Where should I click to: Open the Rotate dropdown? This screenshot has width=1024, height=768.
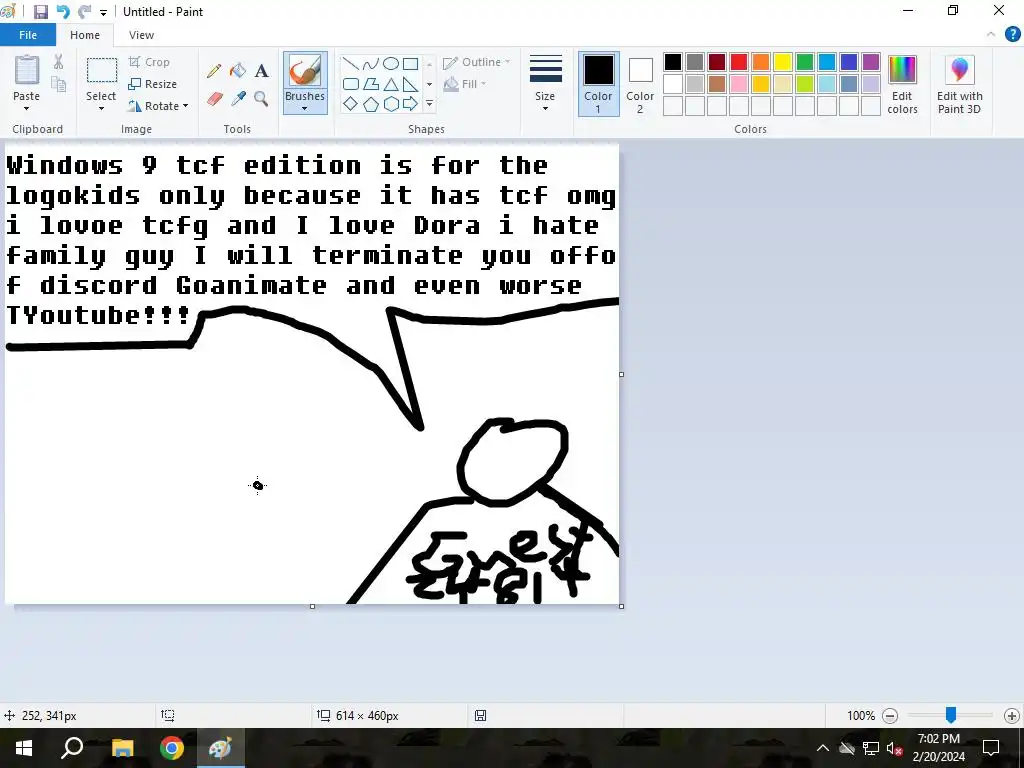[x=158, y=106]
